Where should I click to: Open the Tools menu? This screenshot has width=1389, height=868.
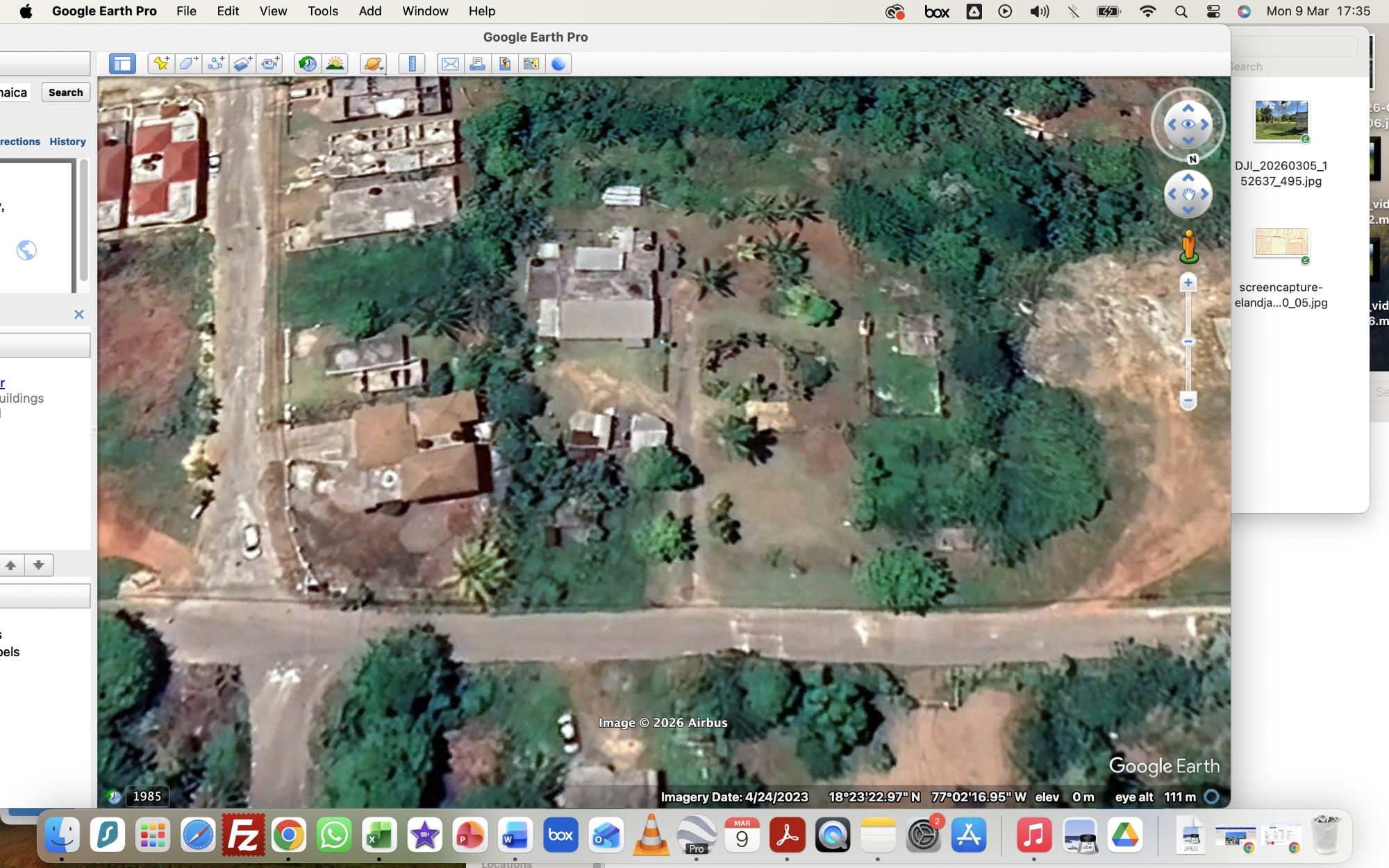point(322,11)
